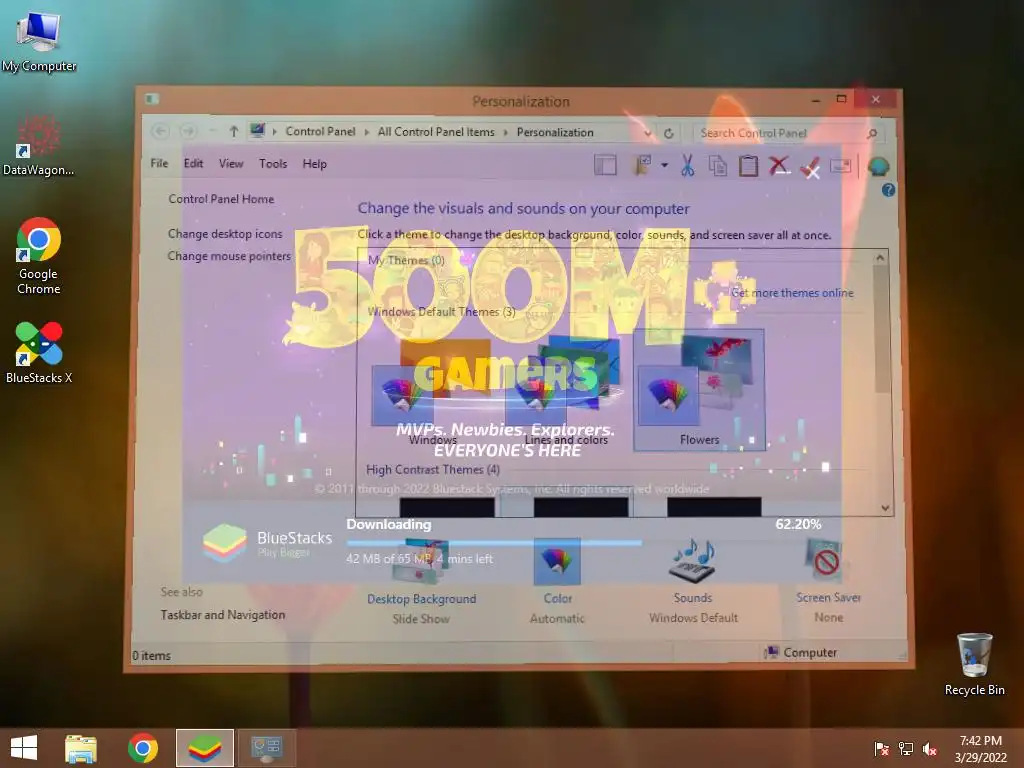Click the Action Center flag tray icon
The height and width of the screenshot is (768, 1024).
pos(882,748)
